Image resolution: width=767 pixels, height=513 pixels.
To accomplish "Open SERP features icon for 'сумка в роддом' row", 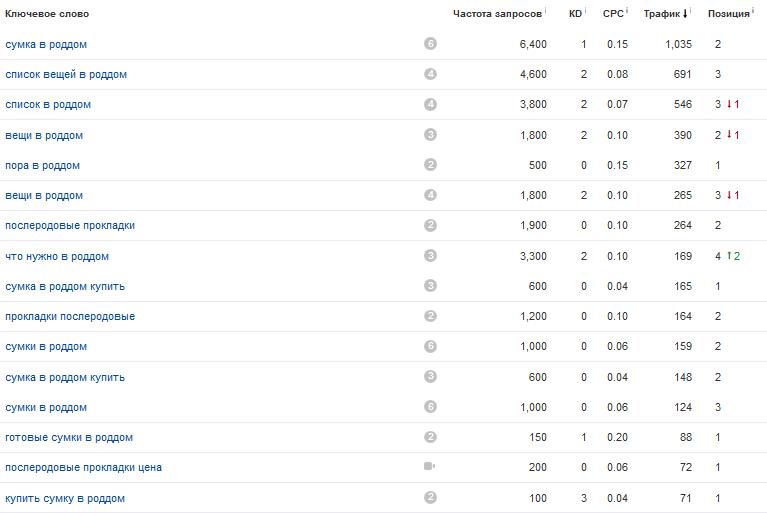I will pyautogui.click(x=430, y=44).
